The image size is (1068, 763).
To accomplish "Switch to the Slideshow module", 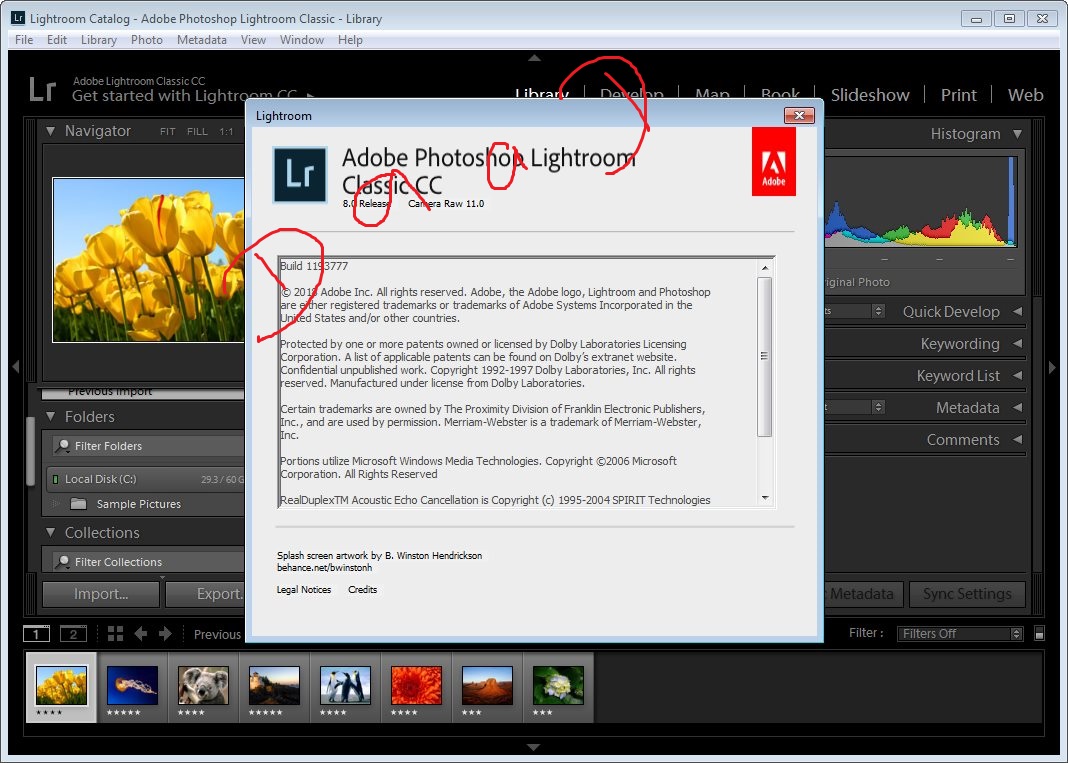I will tap(870, 95).
